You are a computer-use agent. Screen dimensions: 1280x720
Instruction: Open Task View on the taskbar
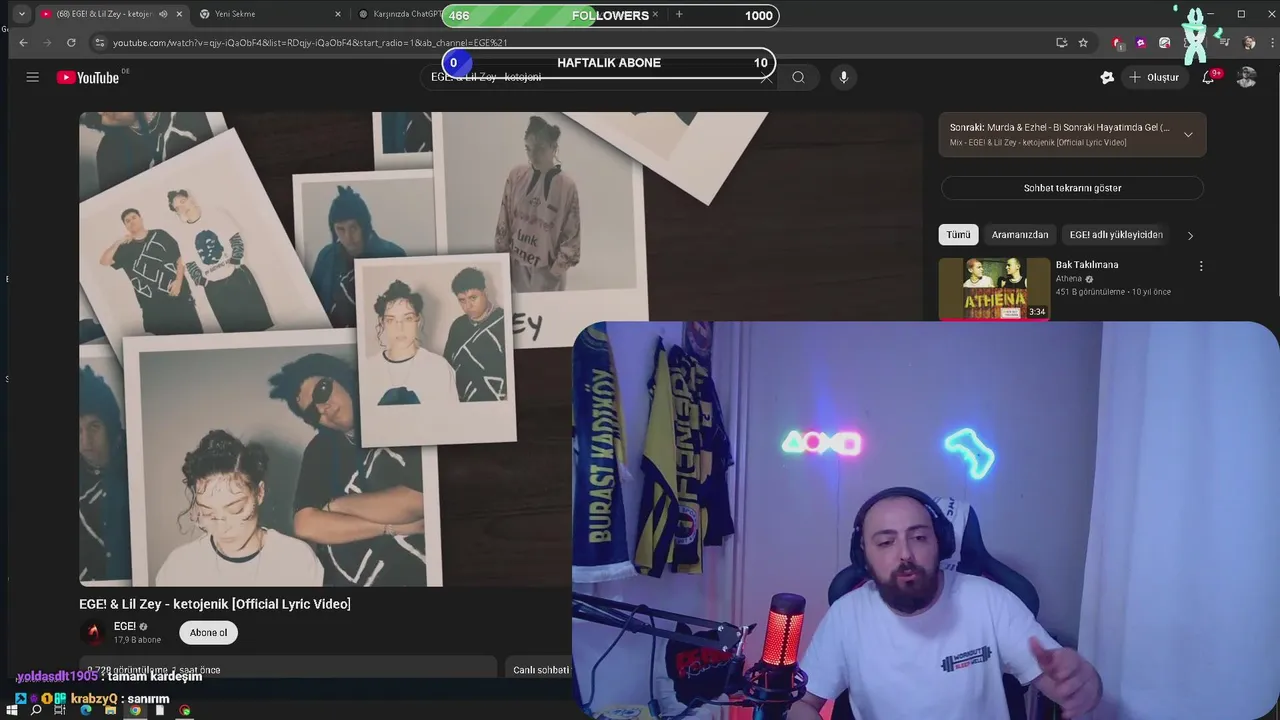[x=61, y=711]
